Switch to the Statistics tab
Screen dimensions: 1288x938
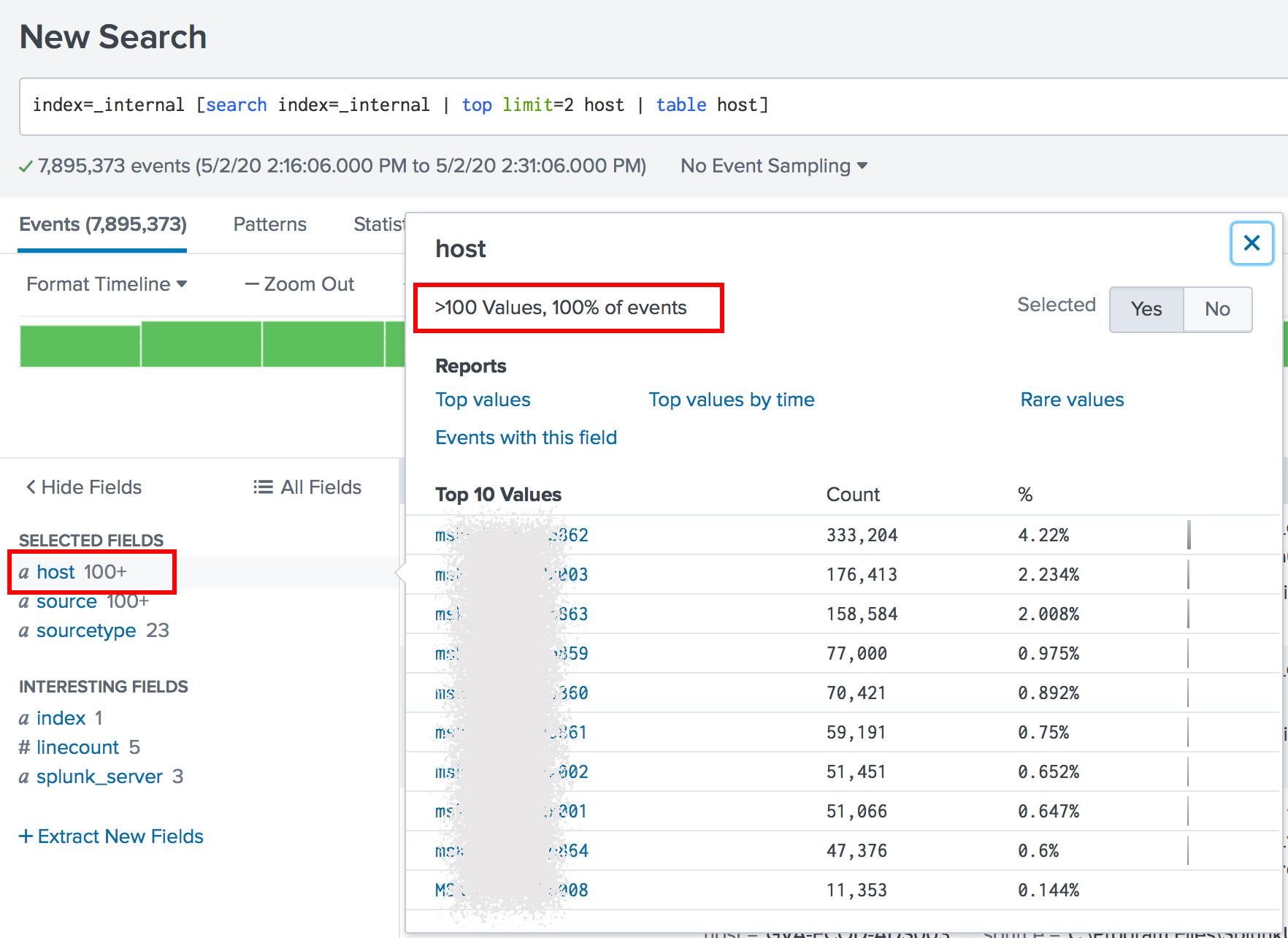click(x=379, y=224)
